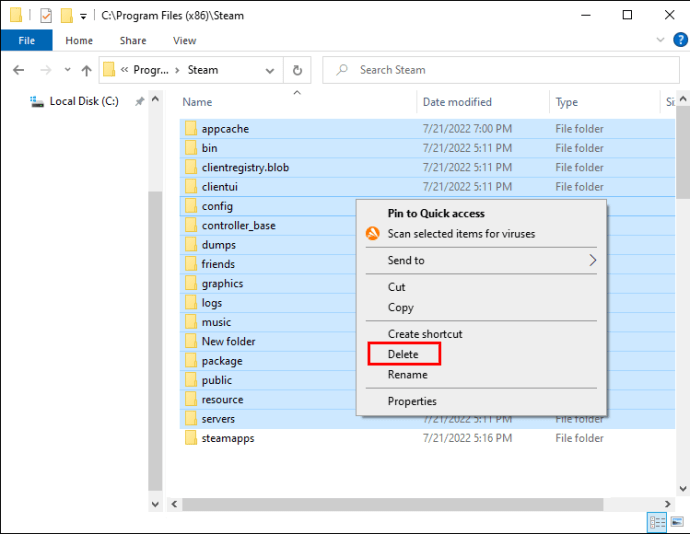Open the Help question mark icon
The width and height of the screenshot is (690, 534).
(680, 40)
